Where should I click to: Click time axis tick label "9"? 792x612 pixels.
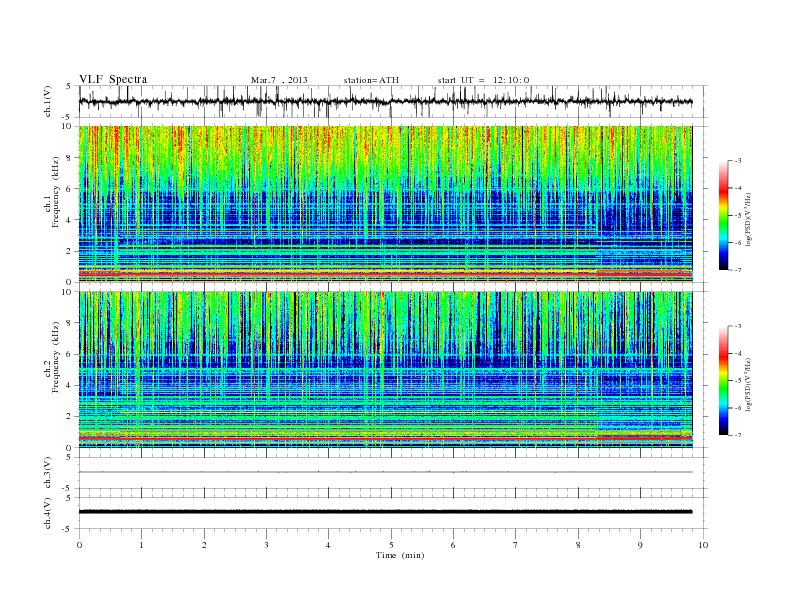click(x=640, y=545)
